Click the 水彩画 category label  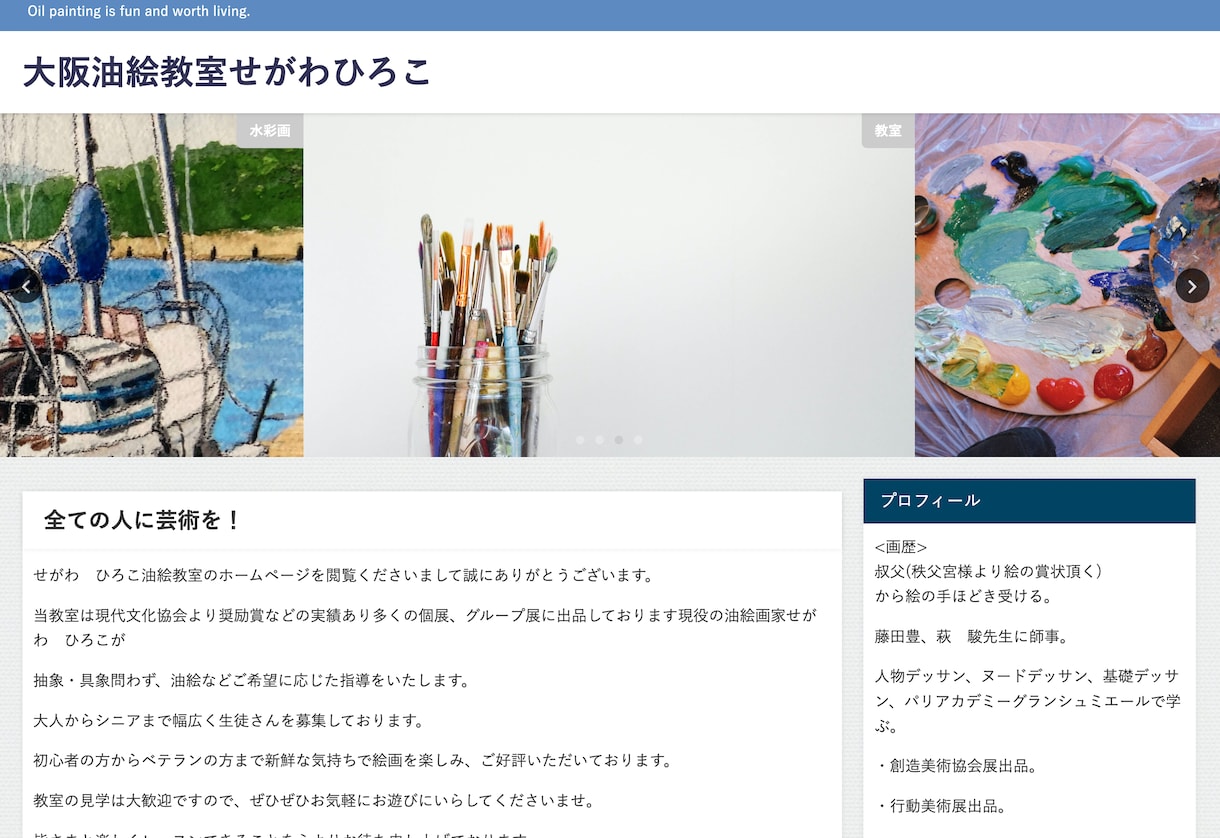[270, 131]
